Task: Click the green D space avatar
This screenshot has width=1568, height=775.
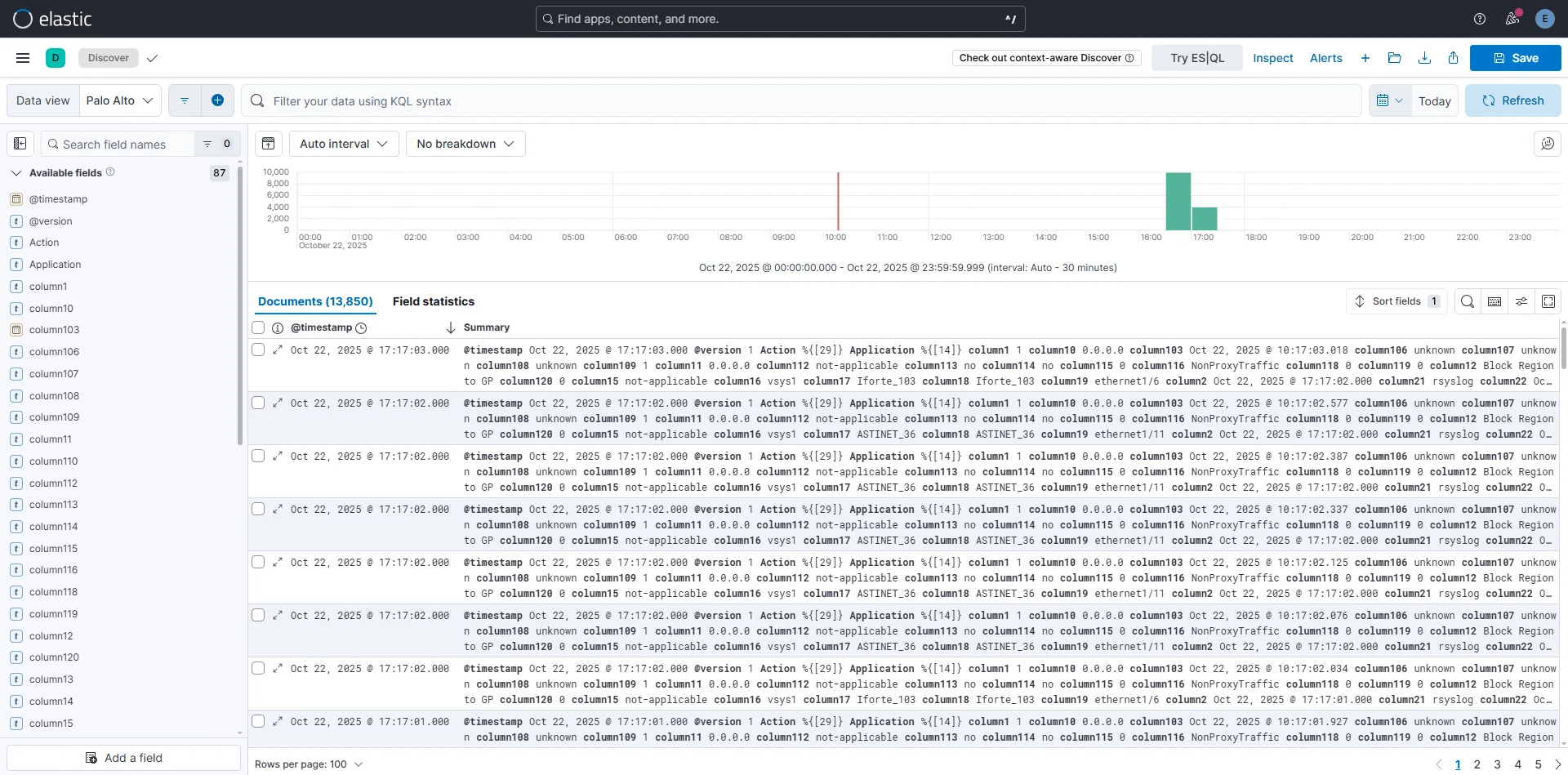Action: 56,58
